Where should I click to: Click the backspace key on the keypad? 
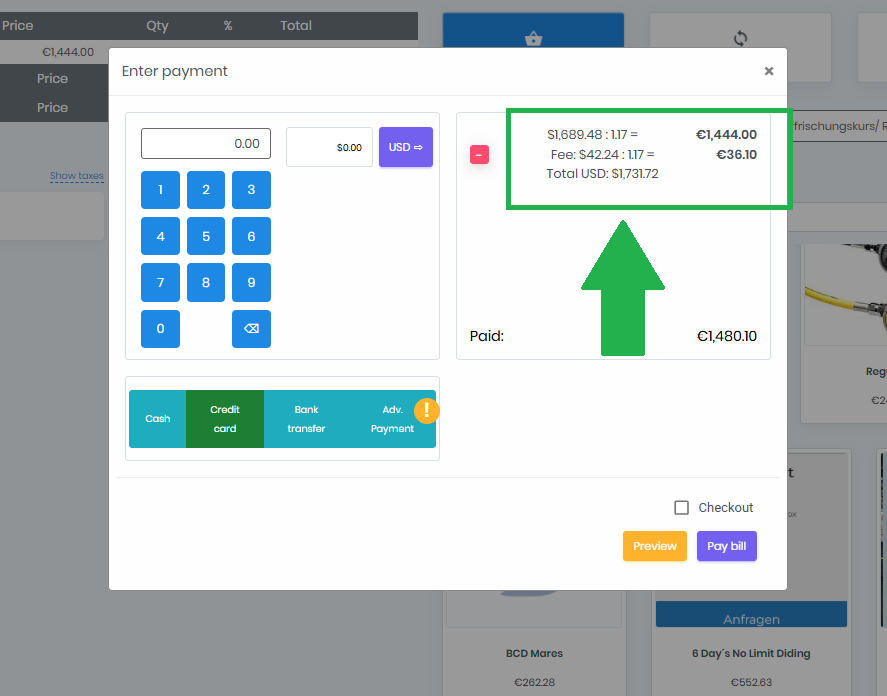coord(251,329)
